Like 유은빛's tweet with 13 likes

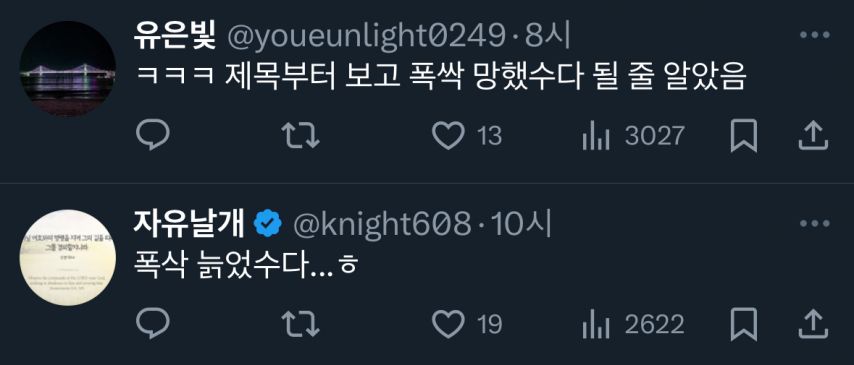click(x=448, y=135)
